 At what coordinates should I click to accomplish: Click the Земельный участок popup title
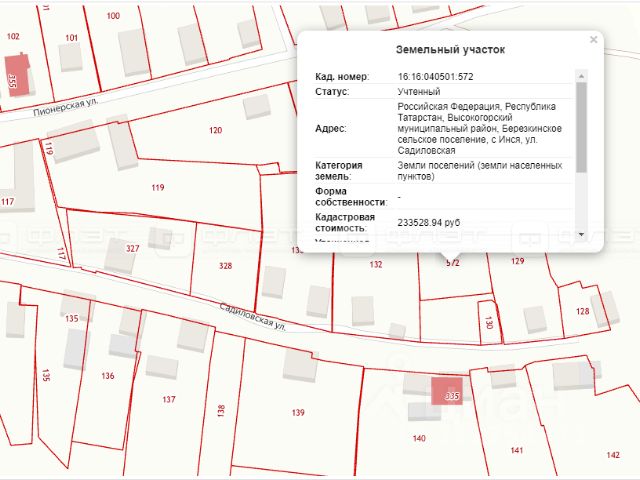[450, 50]
